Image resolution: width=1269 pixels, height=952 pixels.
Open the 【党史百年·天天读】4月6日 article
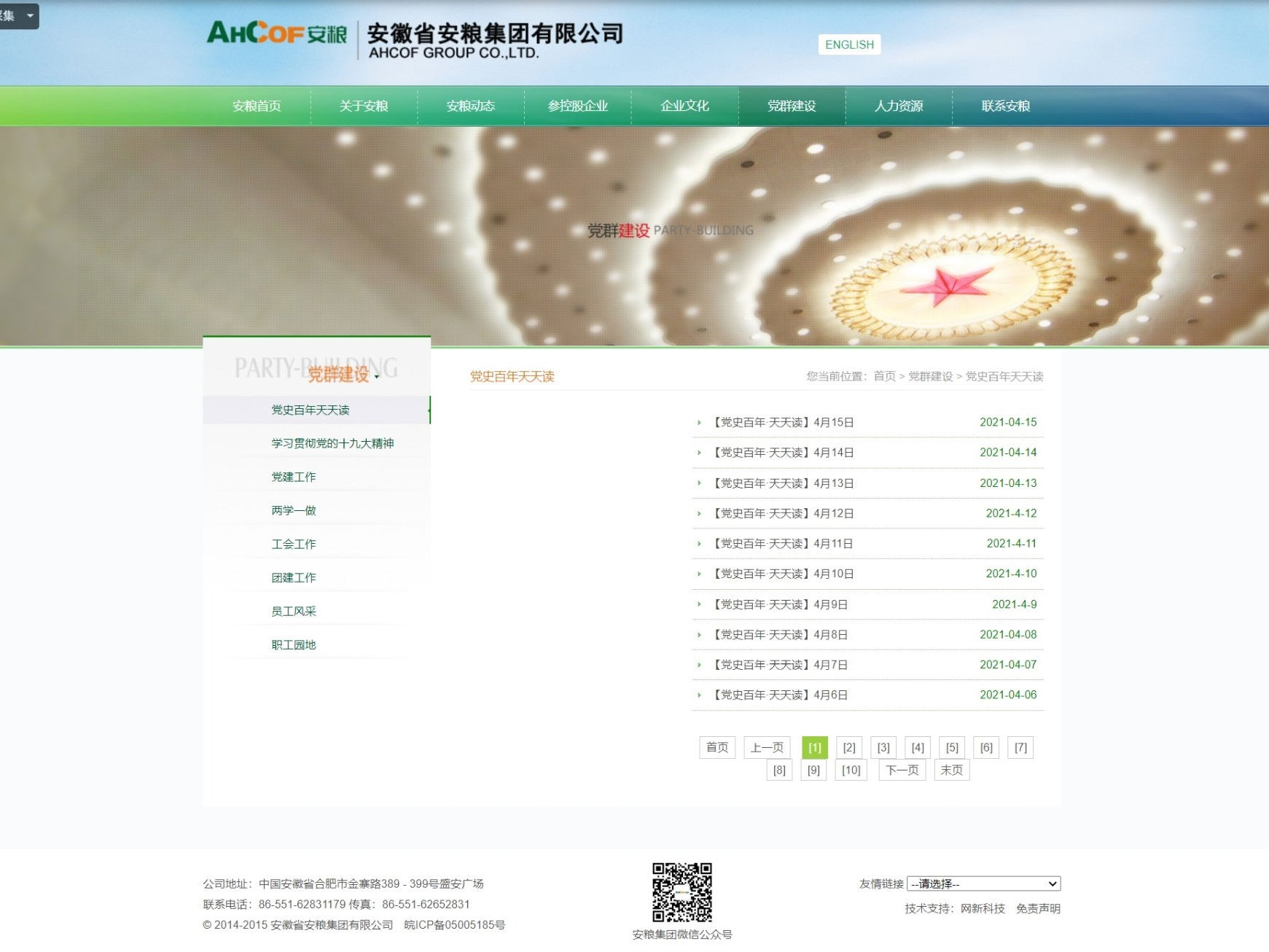click(781, 695)
